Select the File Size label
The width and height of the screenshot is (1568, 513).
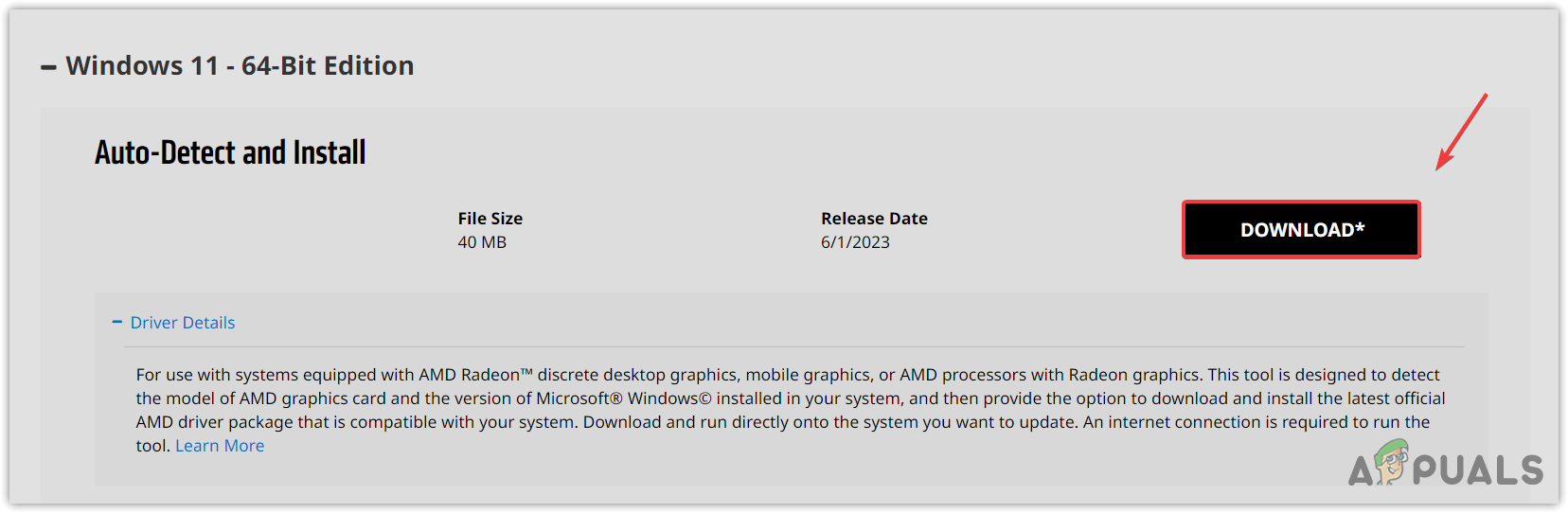490,219
